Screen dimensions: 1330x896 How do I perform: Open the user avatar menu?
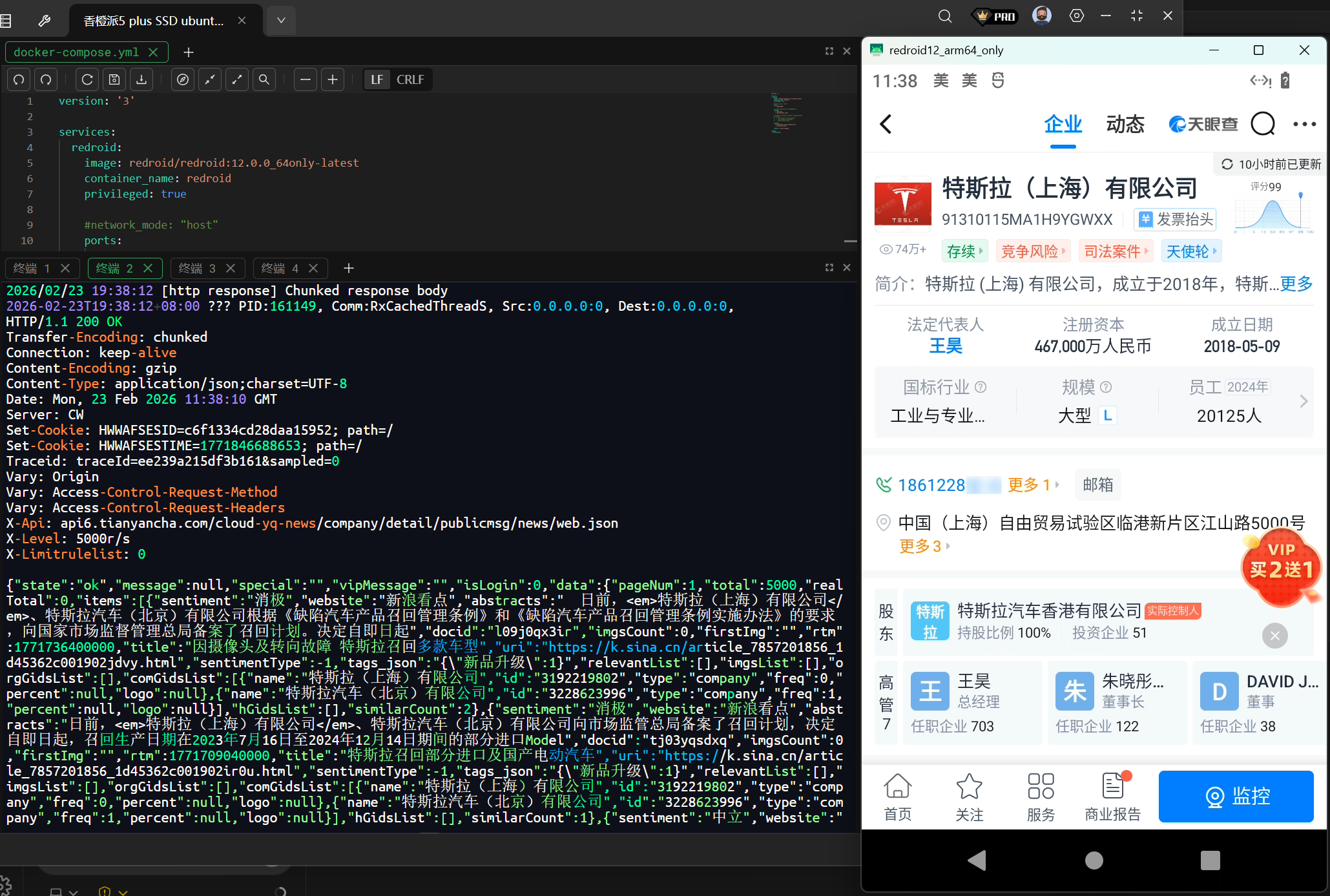[x=1042, y=16]
